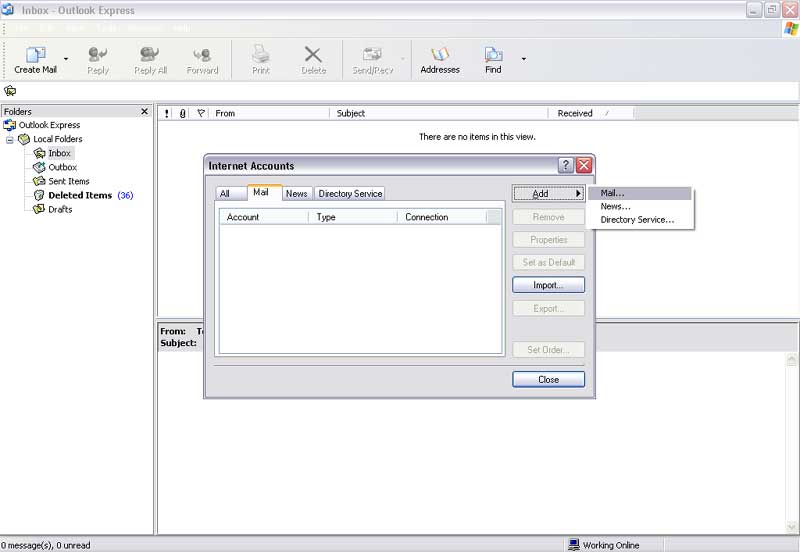Choose Directory Service... from the Add menu
The image size is (800, 552).
click(x=640, y=220)
